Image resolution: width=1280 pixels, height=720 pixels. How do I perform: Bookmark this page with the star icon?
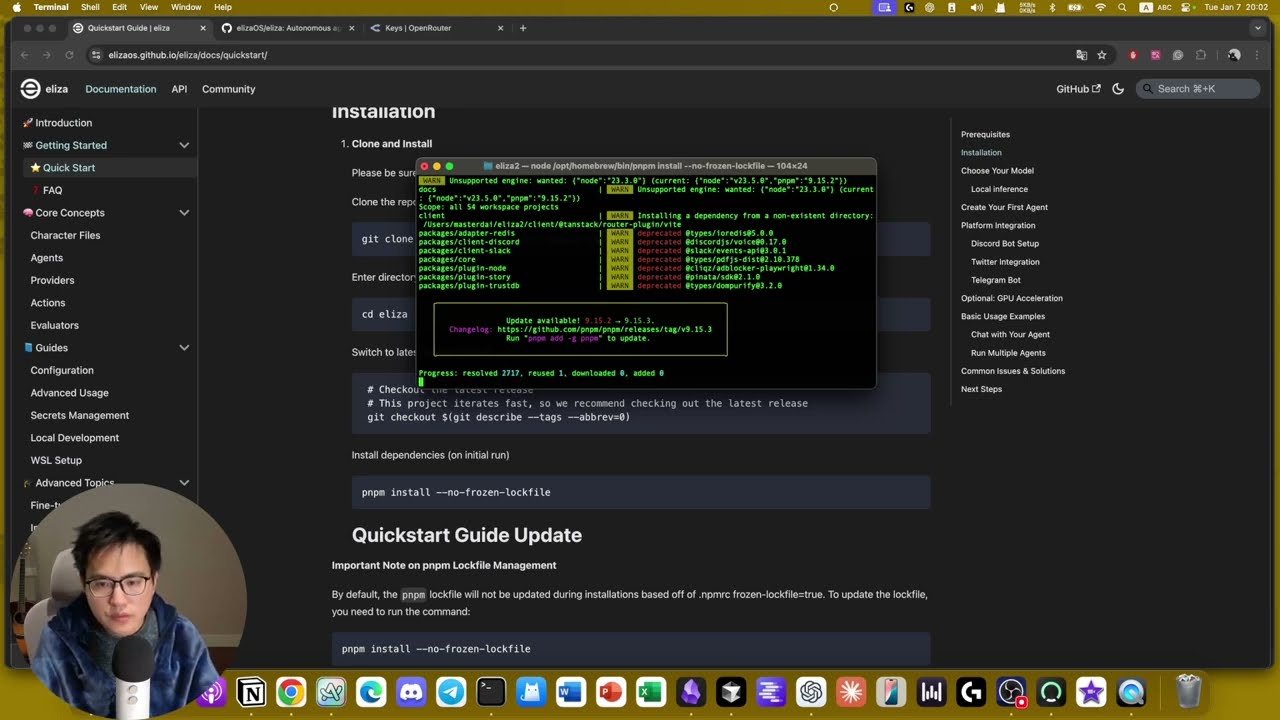pyautogui.click(x=1102, y=55)
